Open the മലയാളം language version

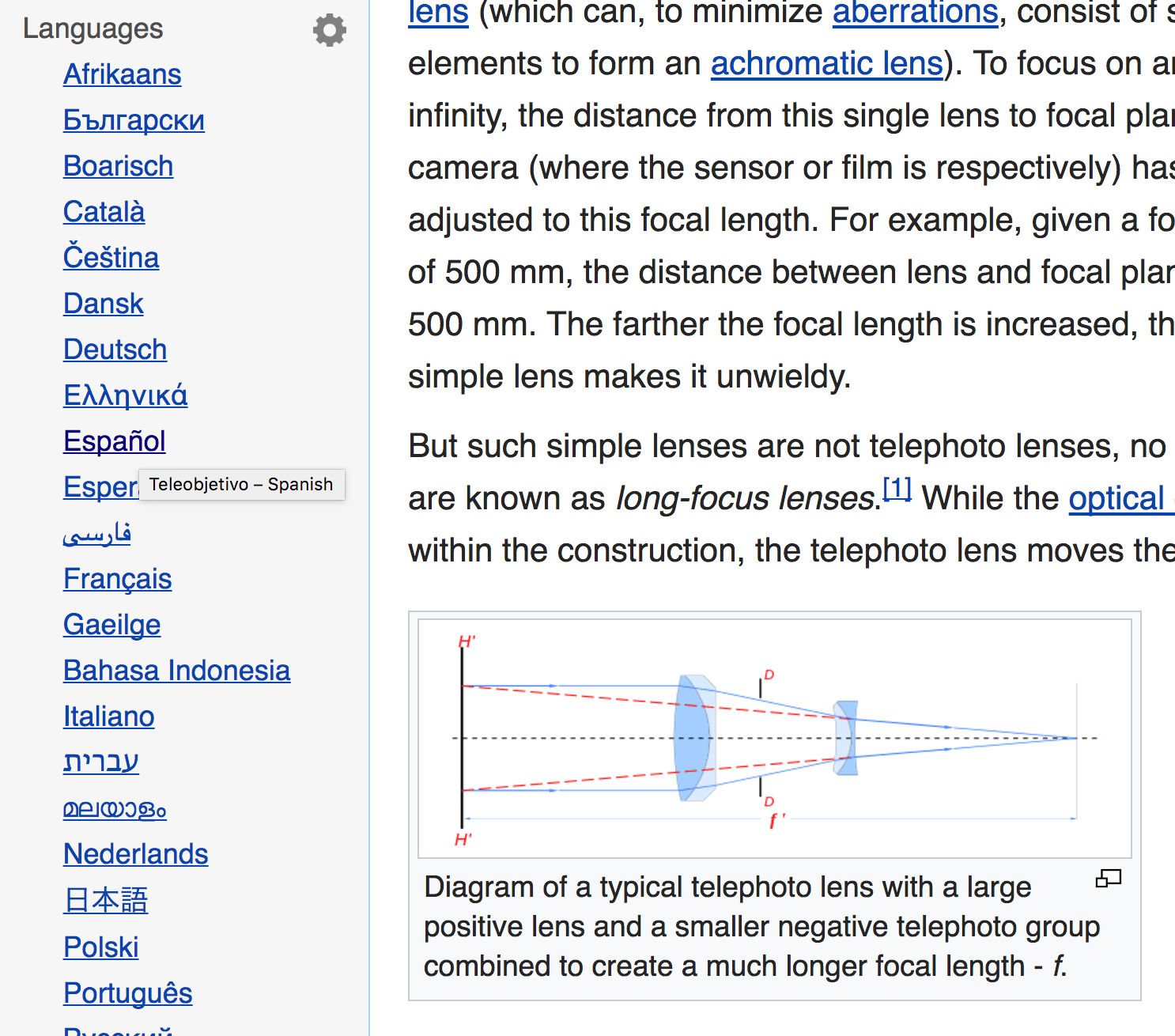pyautogui.click(x=115, y=809)
